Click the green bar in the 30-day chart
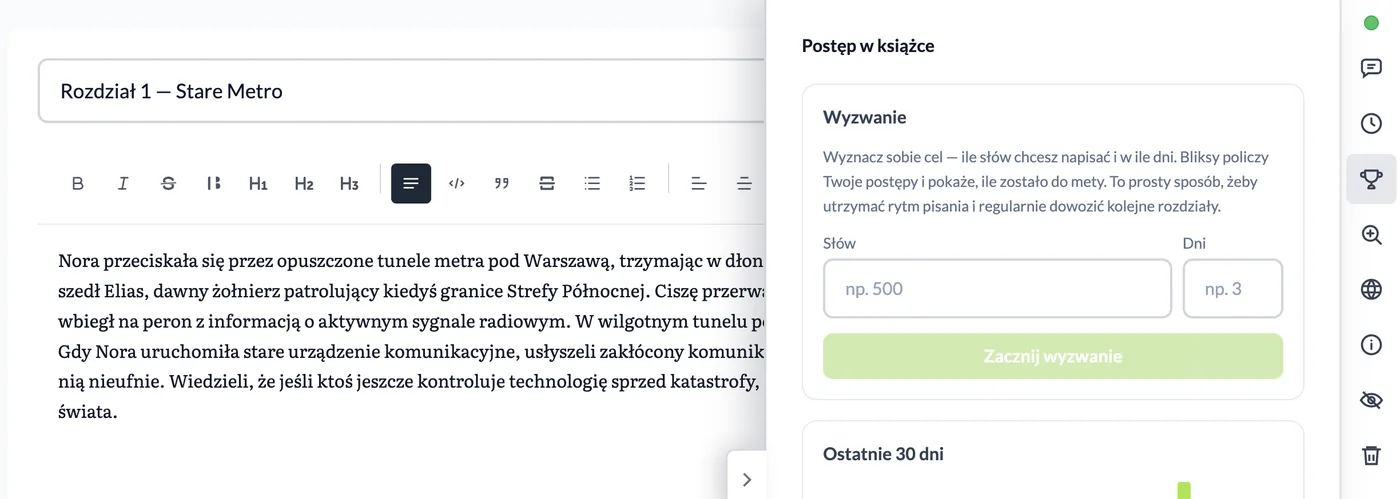Viewport: 1400px width, 499px height. (1184, 490)
